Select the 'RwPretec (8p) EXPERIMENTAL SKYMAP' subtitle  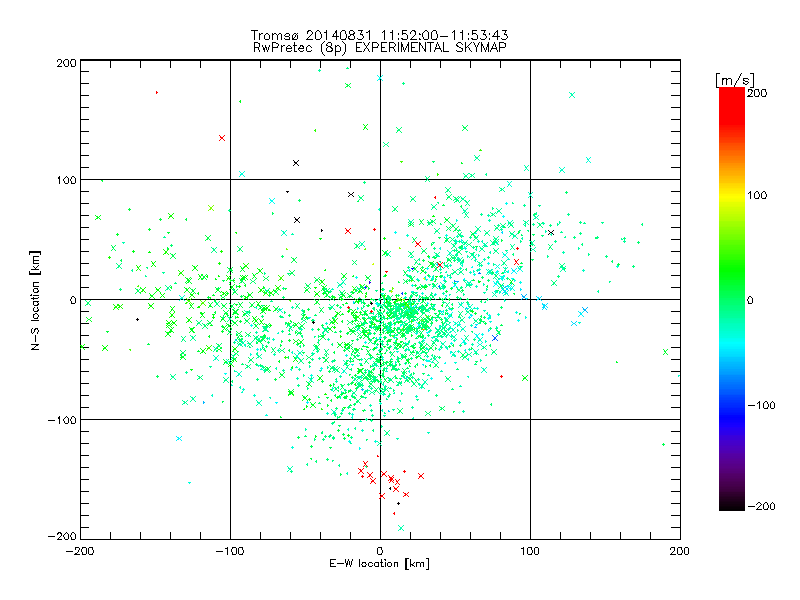[x=380, y=48]
